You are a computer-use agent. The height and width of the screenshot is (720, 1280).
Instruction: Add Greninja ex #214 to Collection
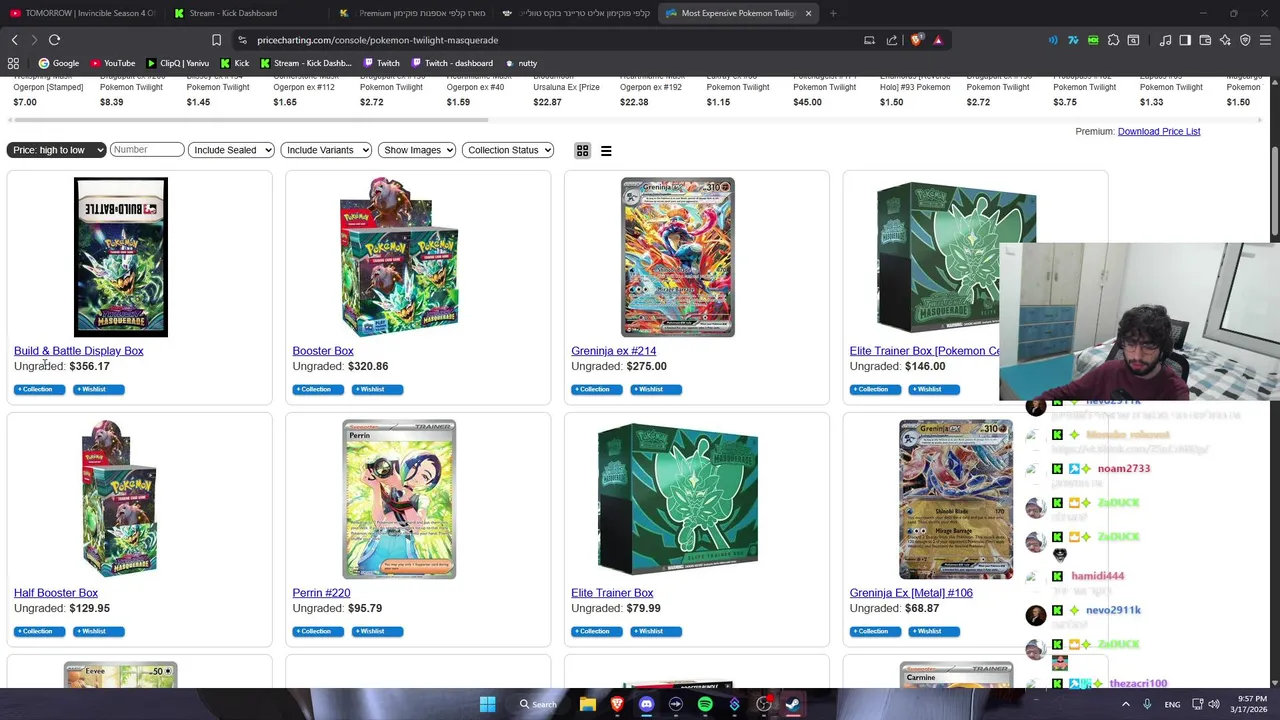click(x=597, y=389)
